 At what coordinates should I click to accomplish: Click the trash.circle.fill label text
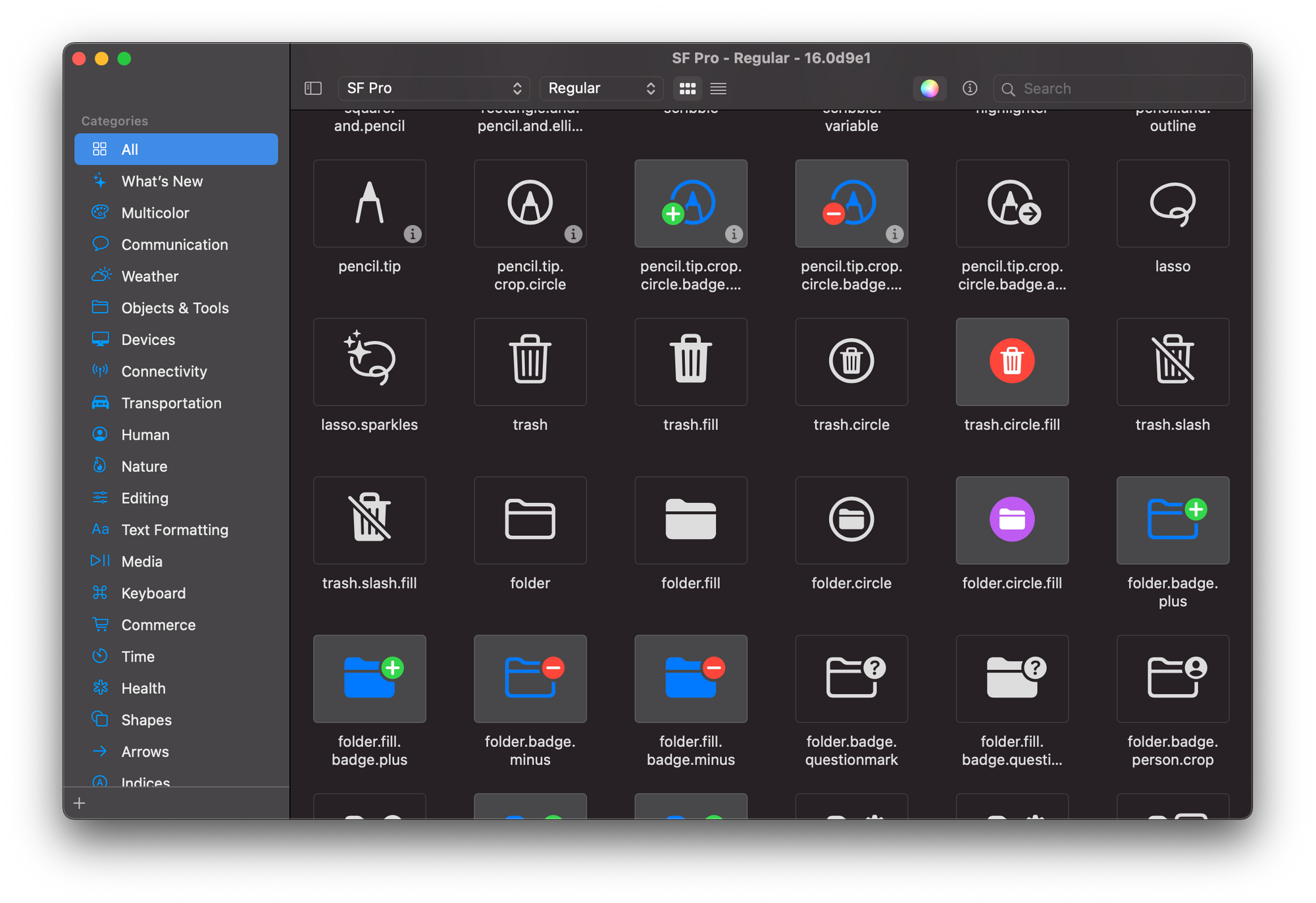click(1011, 425)
